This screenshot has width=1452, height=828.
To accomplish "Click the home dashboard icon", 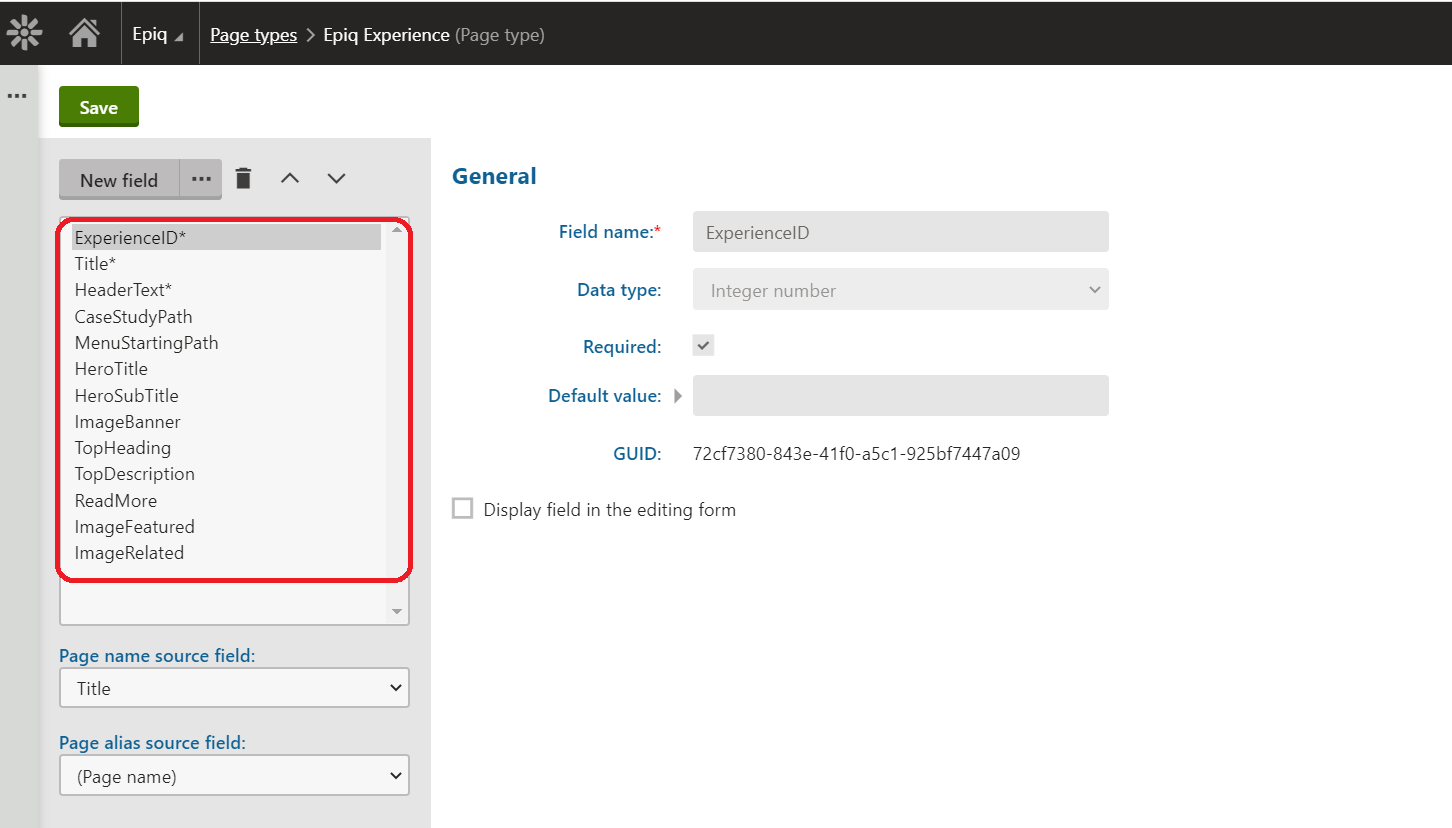I will click(x=84, y=32).
